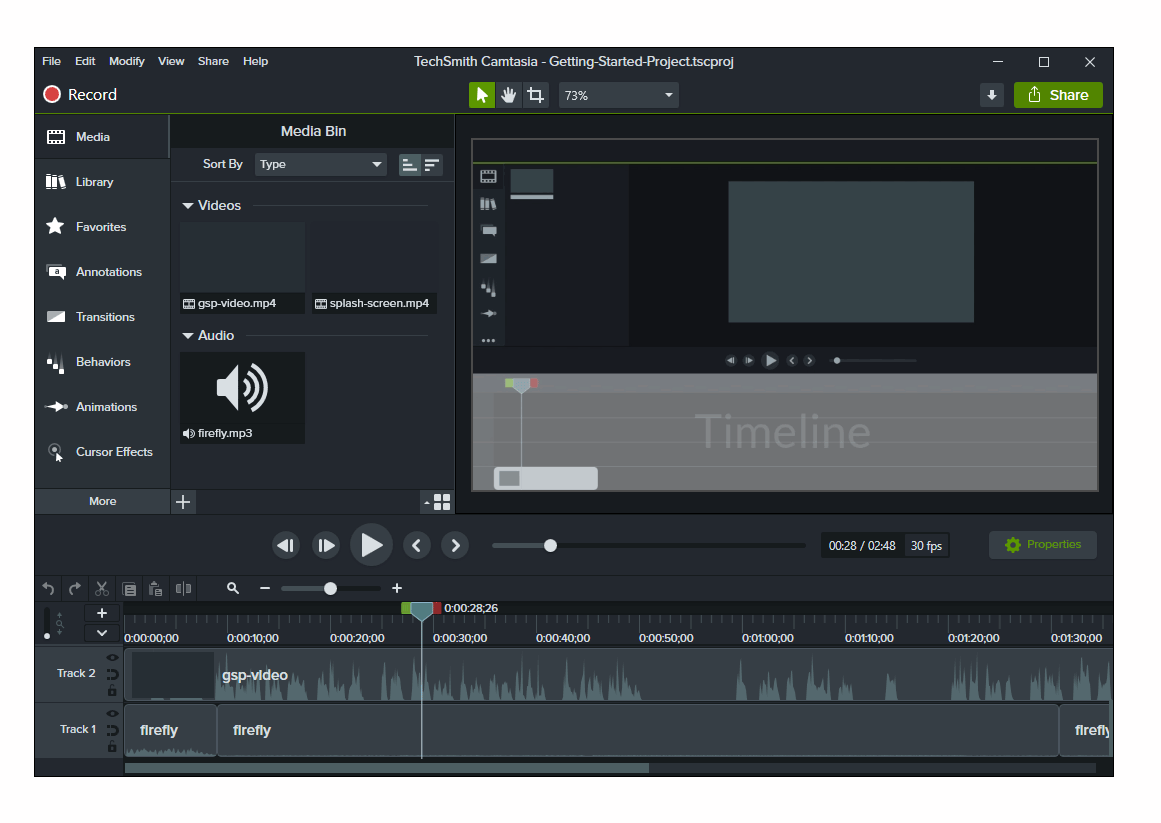The image size is (1161, 823).
Task: Click the timeline zoom magnifier icon
Action: pos(232,588)
